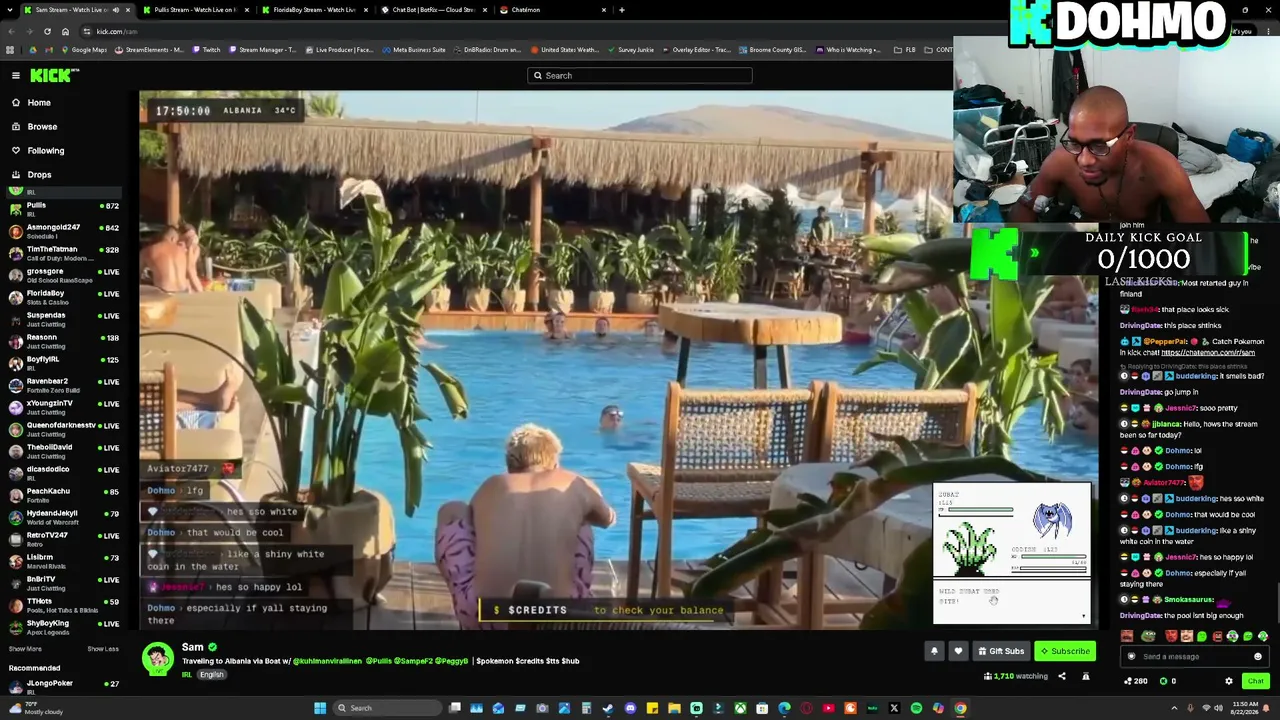Open the IRL category link
The height and width of the screenshot is (720, 1280).
(187, 675)
